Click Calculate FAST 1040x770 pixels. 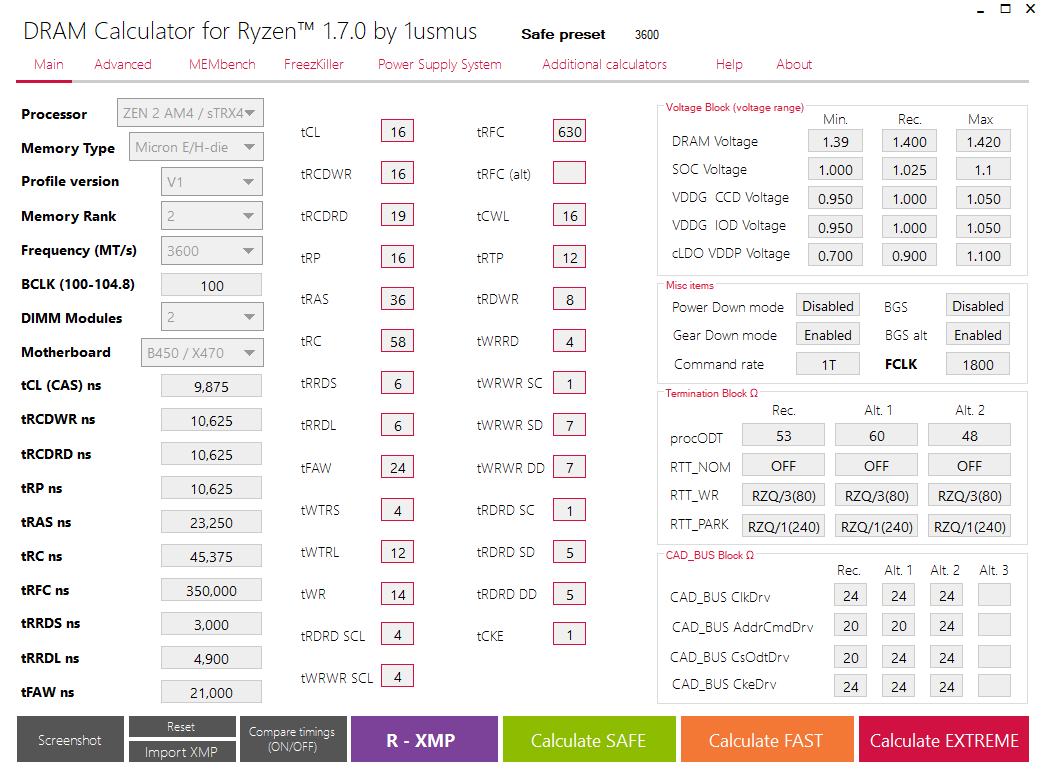tap(767, 739)
